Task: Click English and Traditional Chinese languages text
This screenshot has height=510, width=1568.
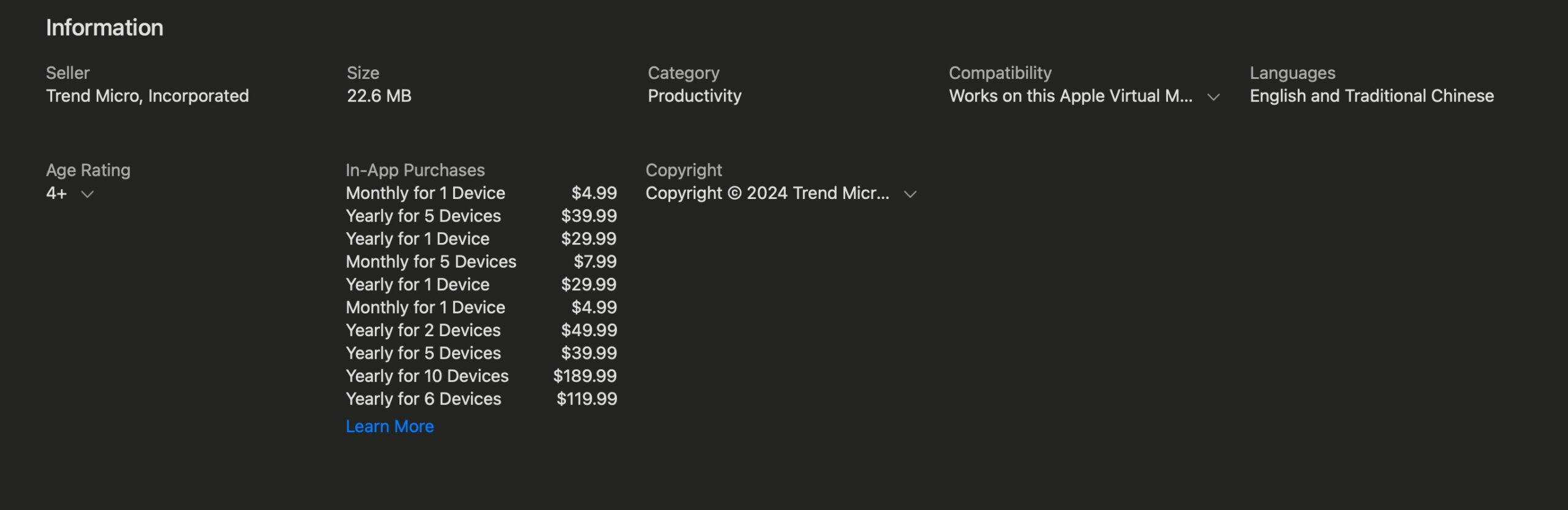Action: [1371, 96]
